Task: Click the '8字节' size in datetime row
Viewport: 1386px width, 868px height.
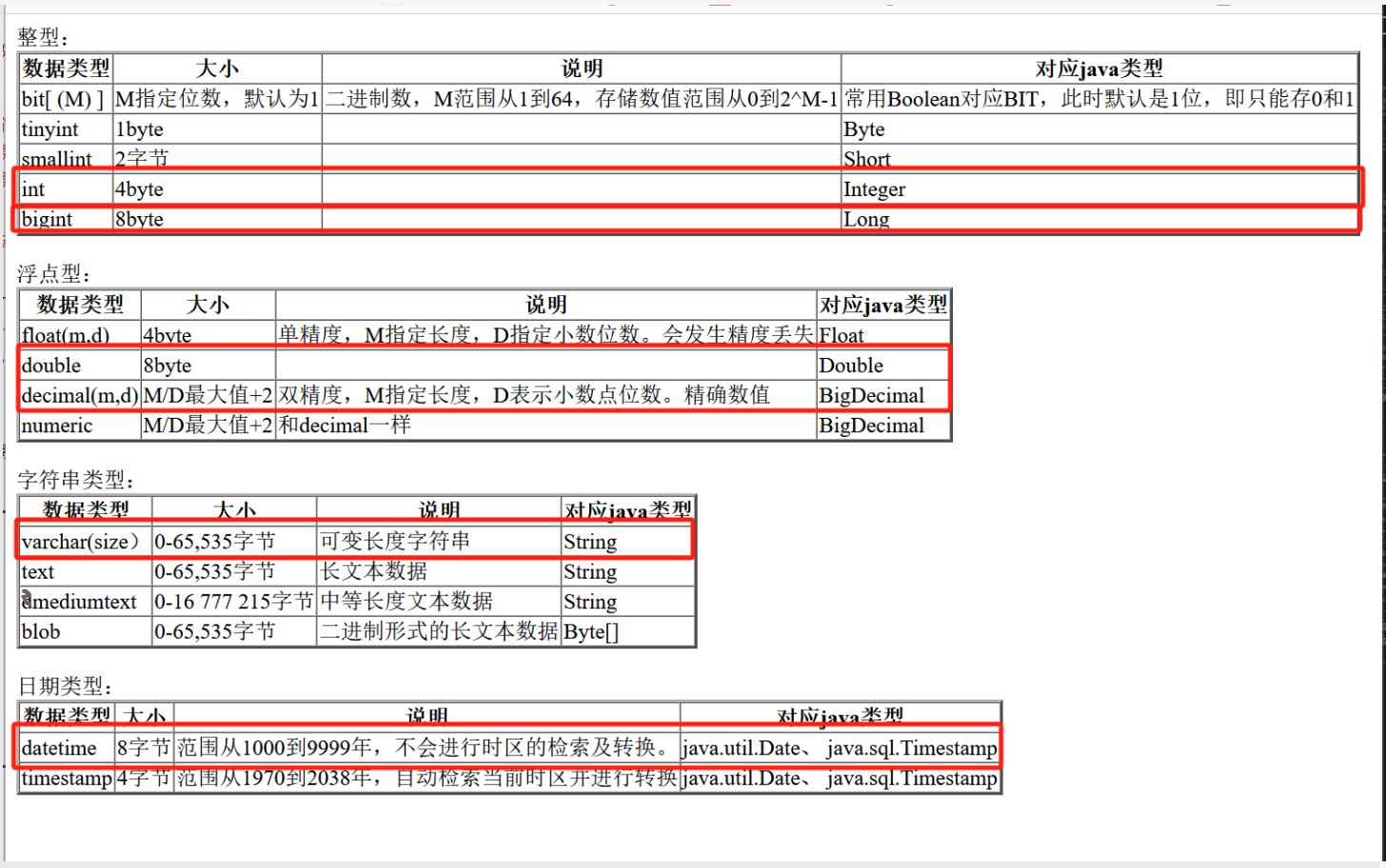Action: [x=144, y=748]
